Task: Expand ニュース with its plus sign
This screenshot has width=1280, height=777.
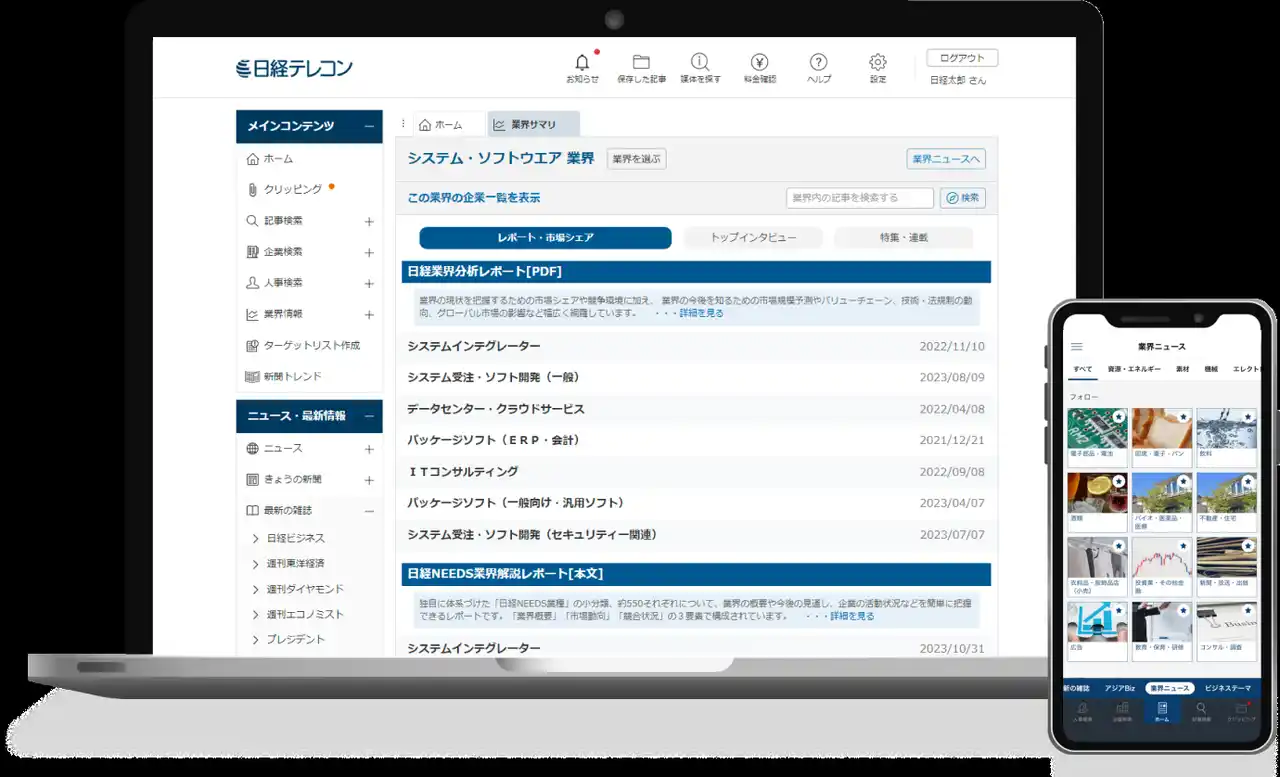Action: point(369,449)
